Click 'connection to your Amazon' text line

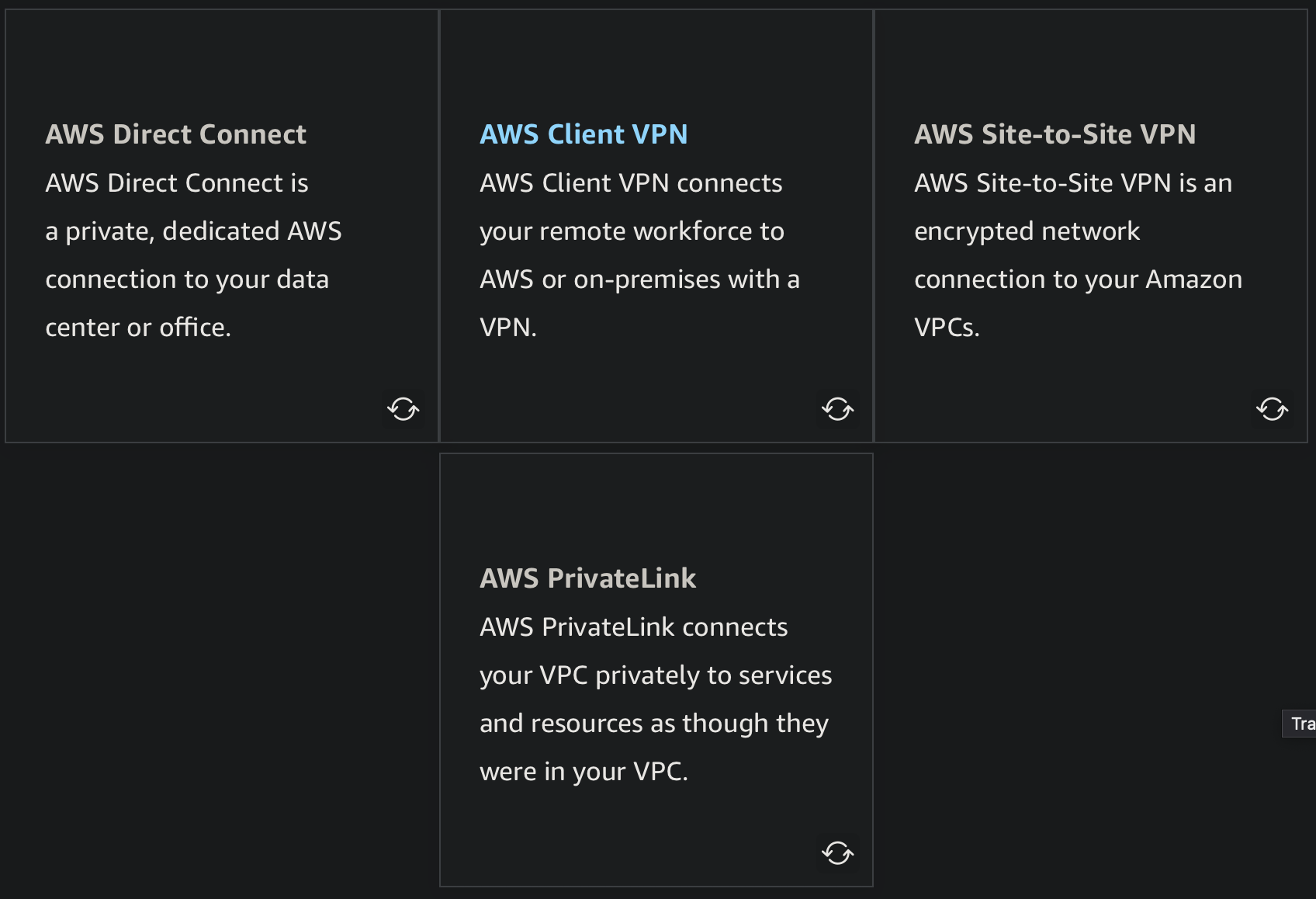click(x=1079, y=279)
